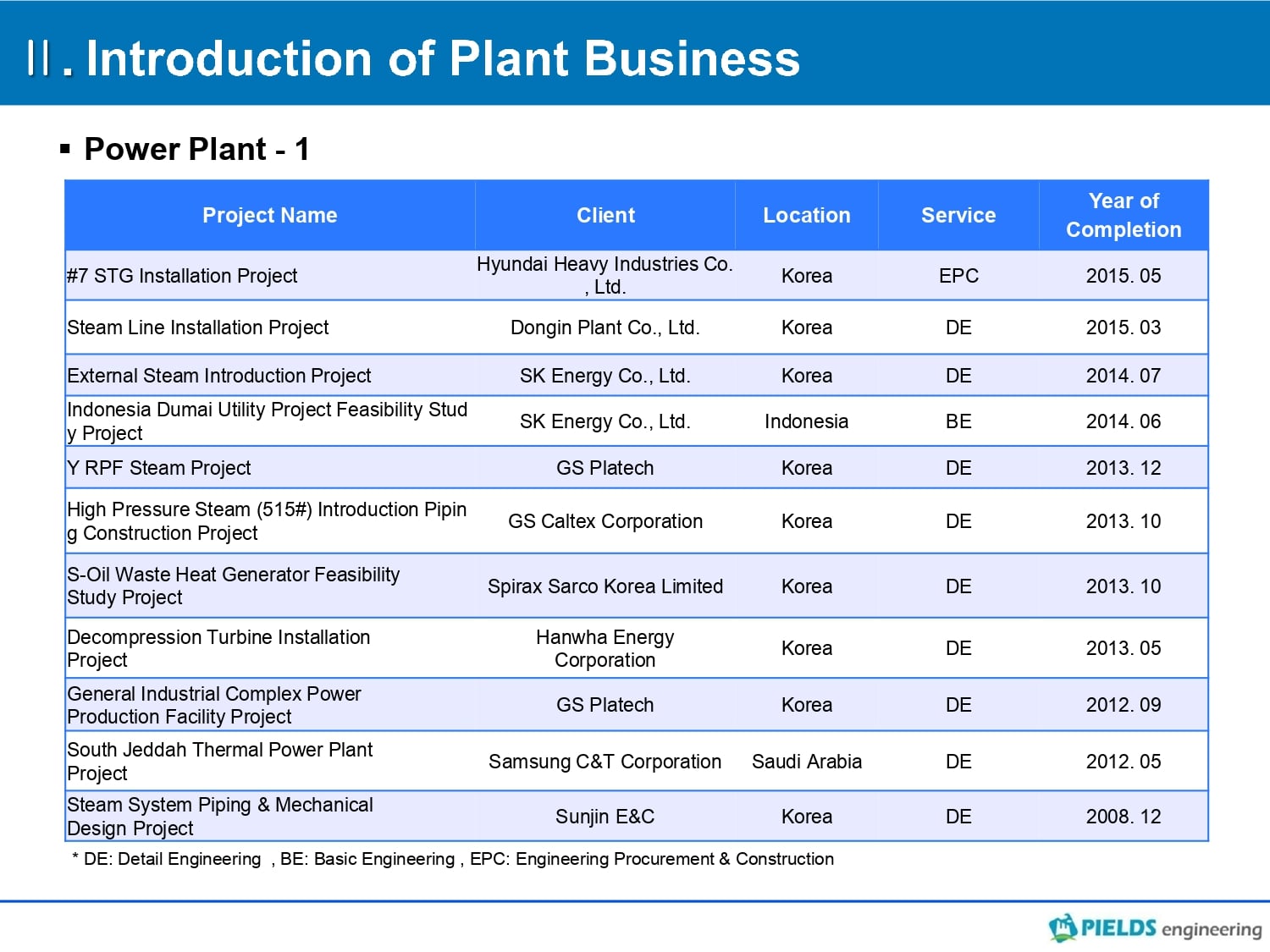This screenshot has height=952, width=1270.
Task: Click the 'Indonesia' location cell
Action: point(807,421)
